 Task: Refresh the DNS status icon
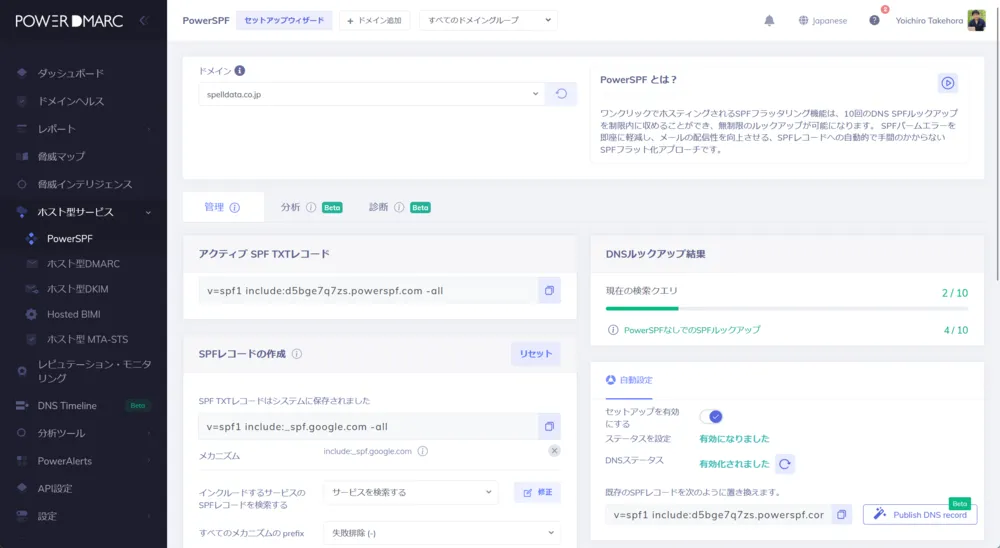(785, 464)
